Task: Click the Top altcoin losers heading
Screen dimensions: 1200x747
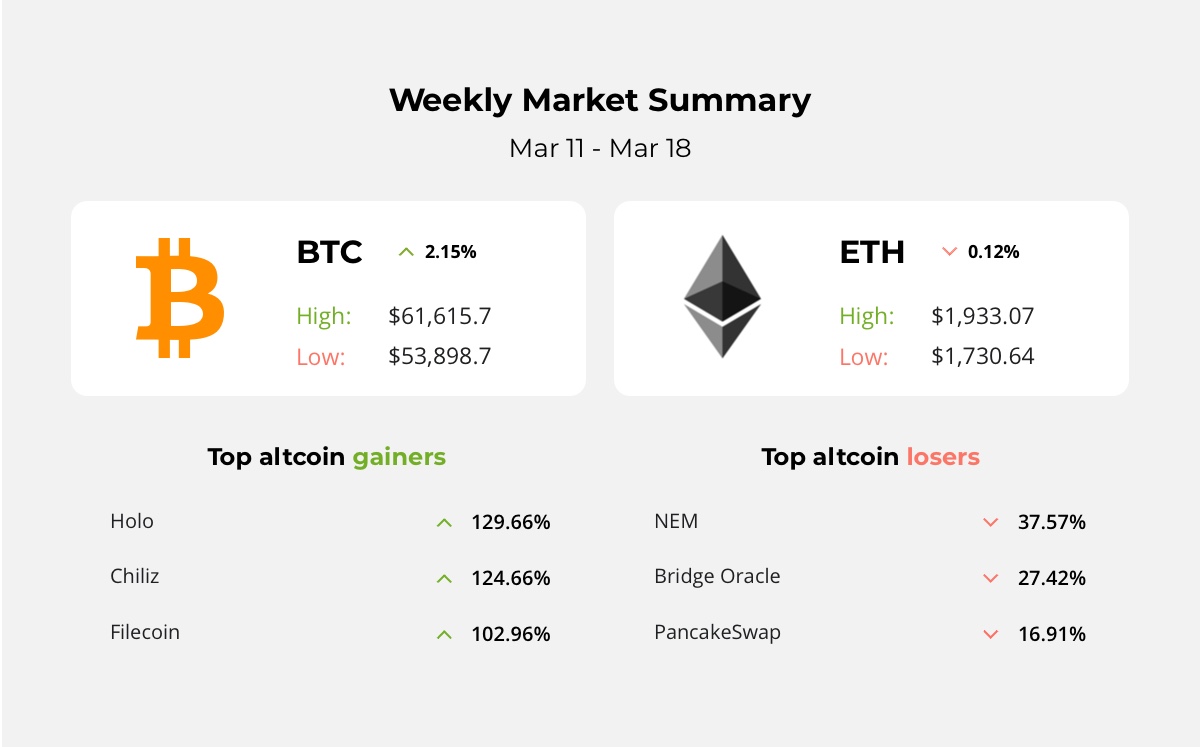Action: click(870, 457)
